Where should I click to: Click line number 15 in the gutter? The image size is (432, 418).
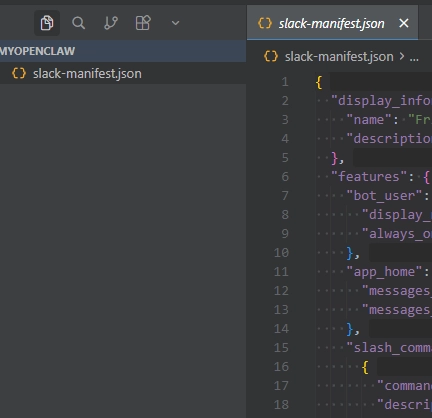pyautogui.click(x=281, y=348)
